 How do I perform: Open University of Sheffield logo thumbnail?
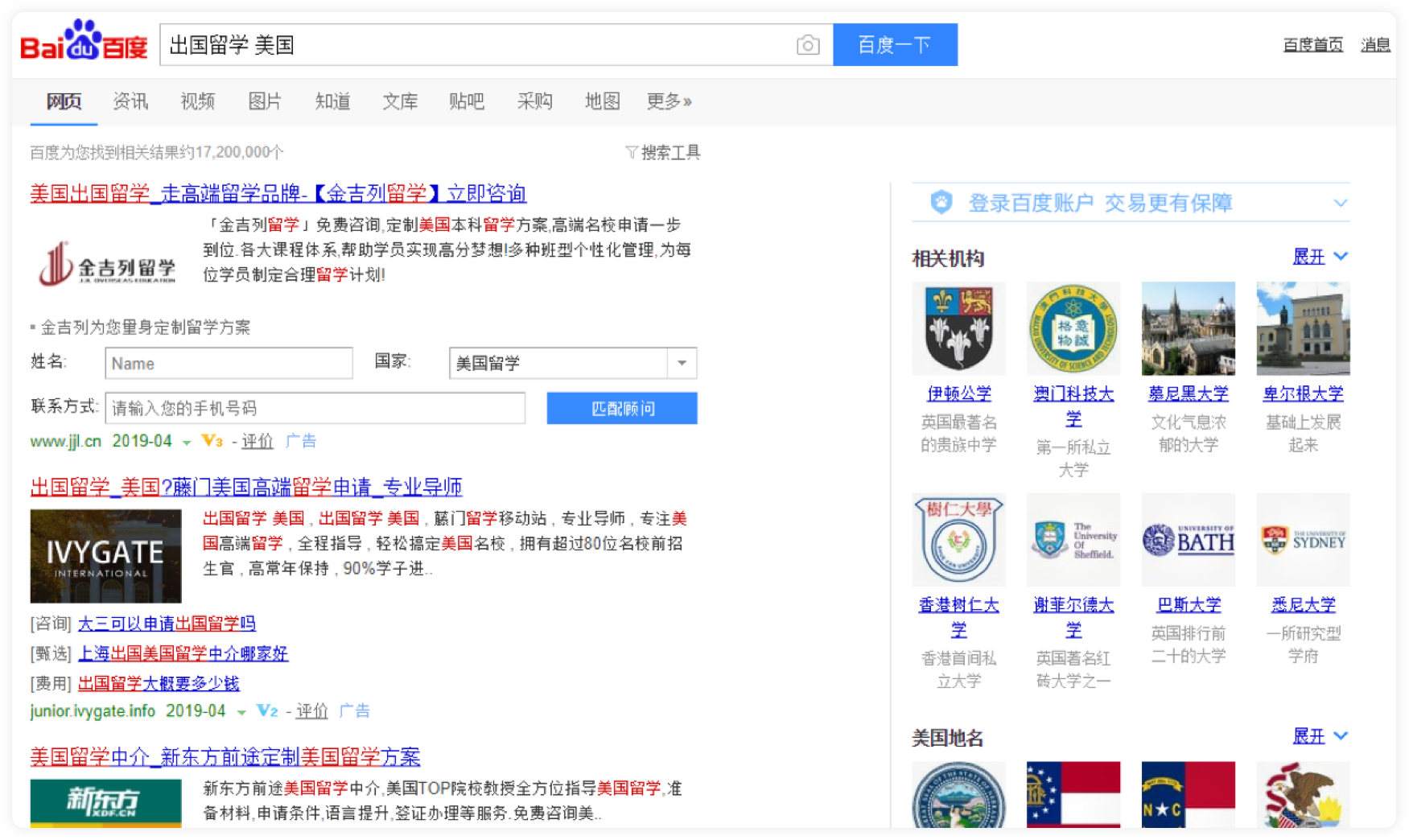tap(1073, 540)
